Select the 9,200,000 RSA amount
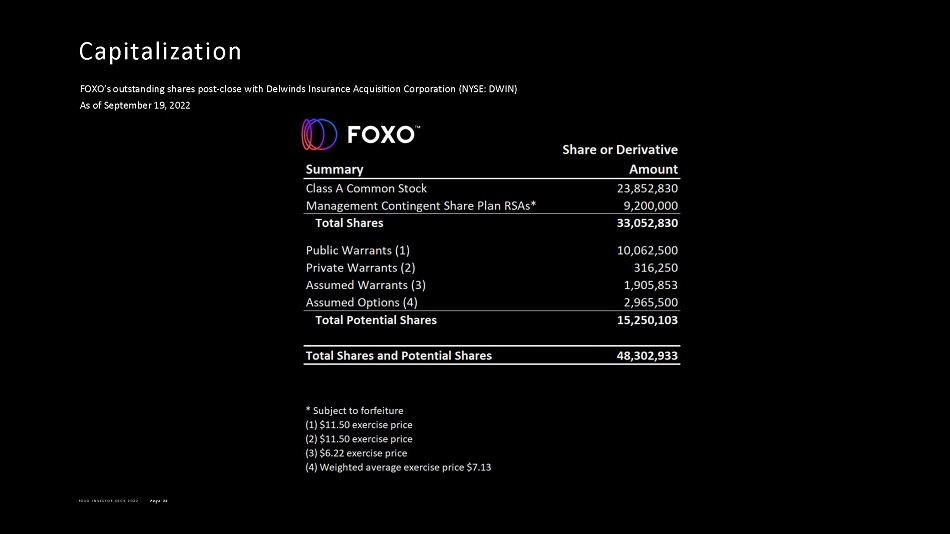950x534 pixels. coord(651,205)
